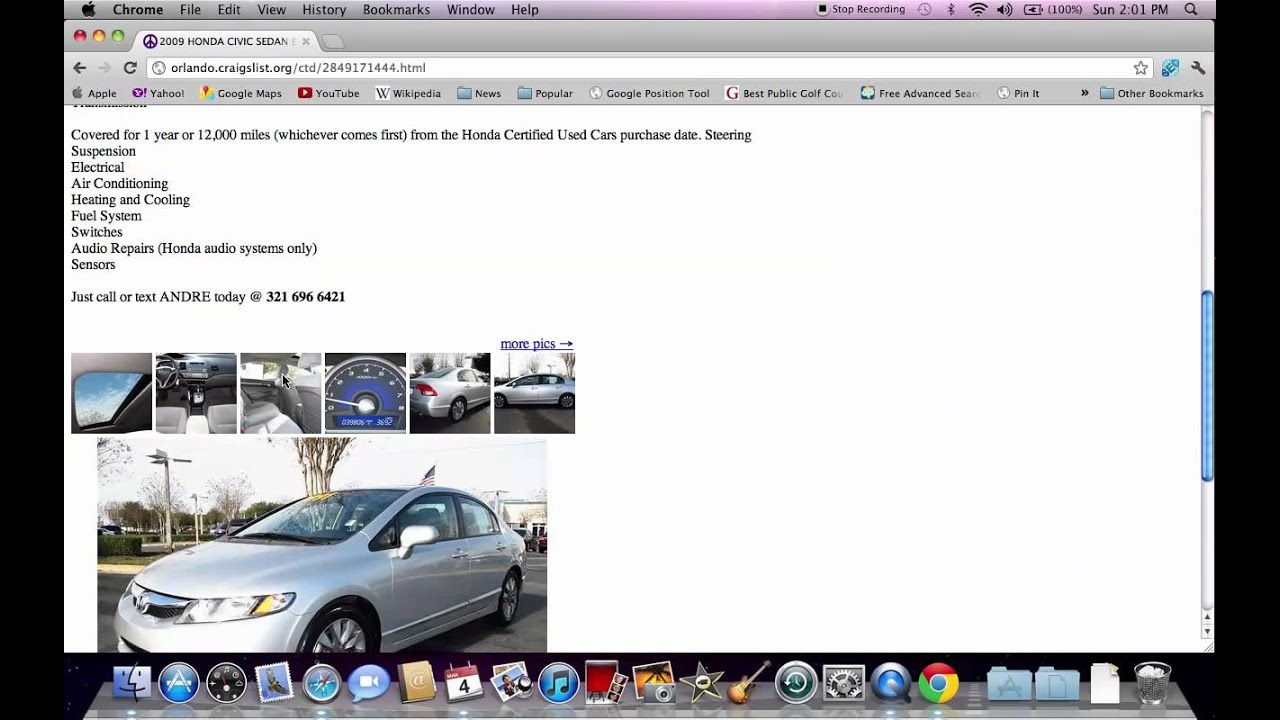
Task: Click the scrollbar down arrow
Action: pos(1207,632)
